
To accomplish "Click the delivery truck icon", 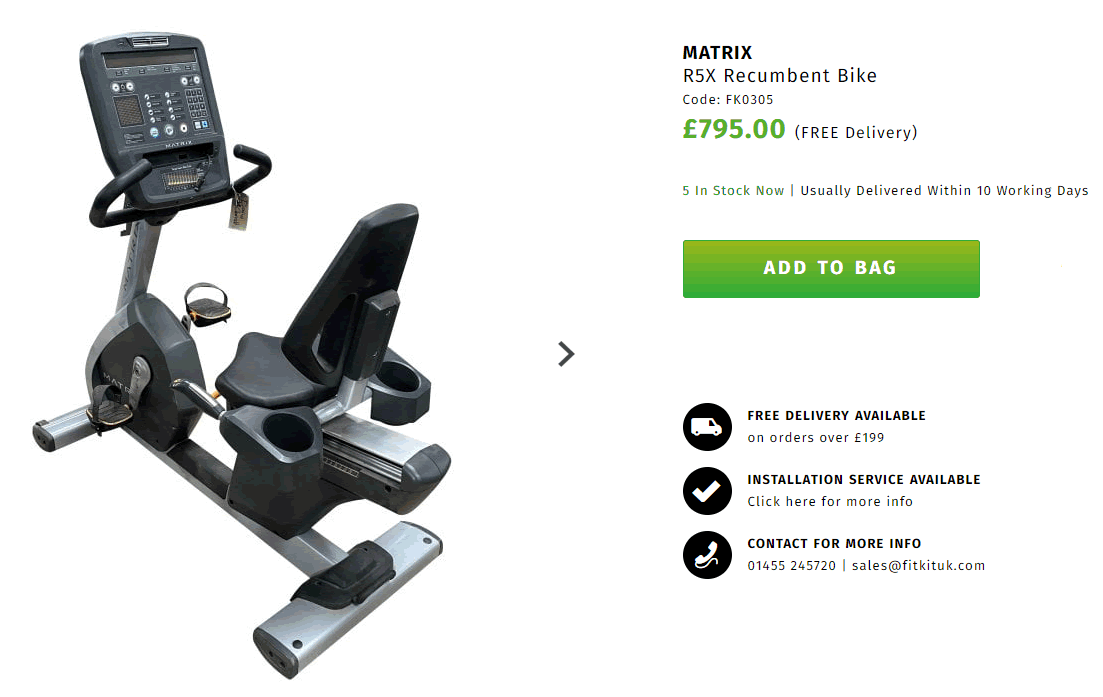I will point(707,427).
